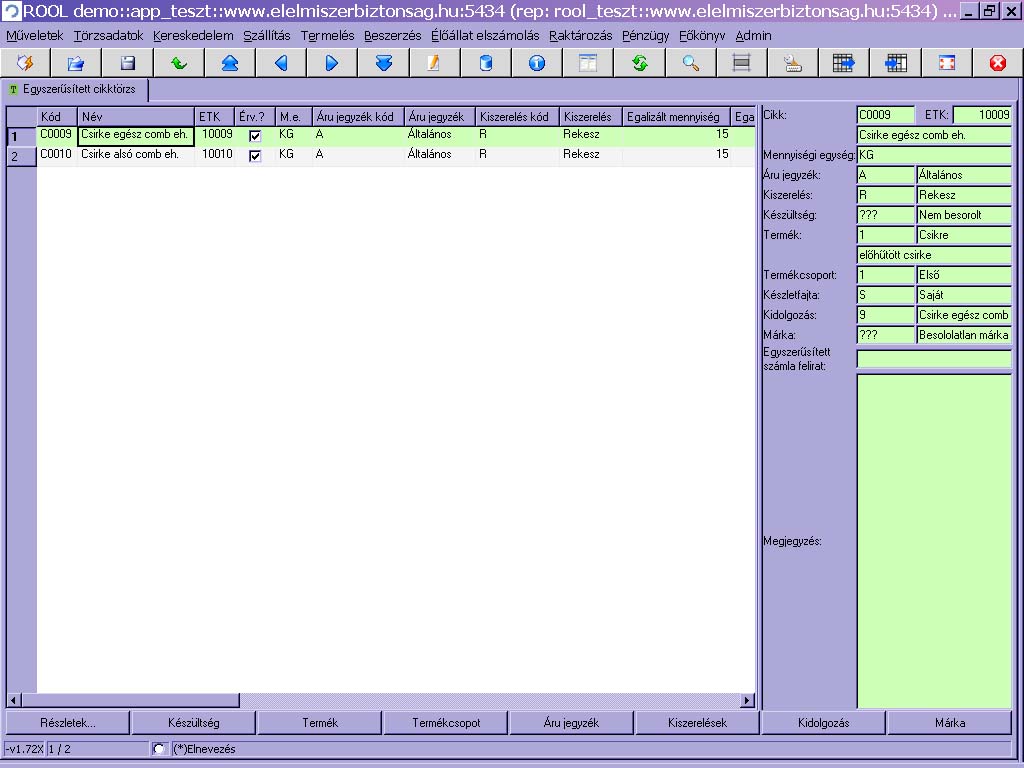The width and height of the screenshot is (1024, 768).
Task: Click the cell 'Csirke alsó comb eh.'
Action: [136, 155]
